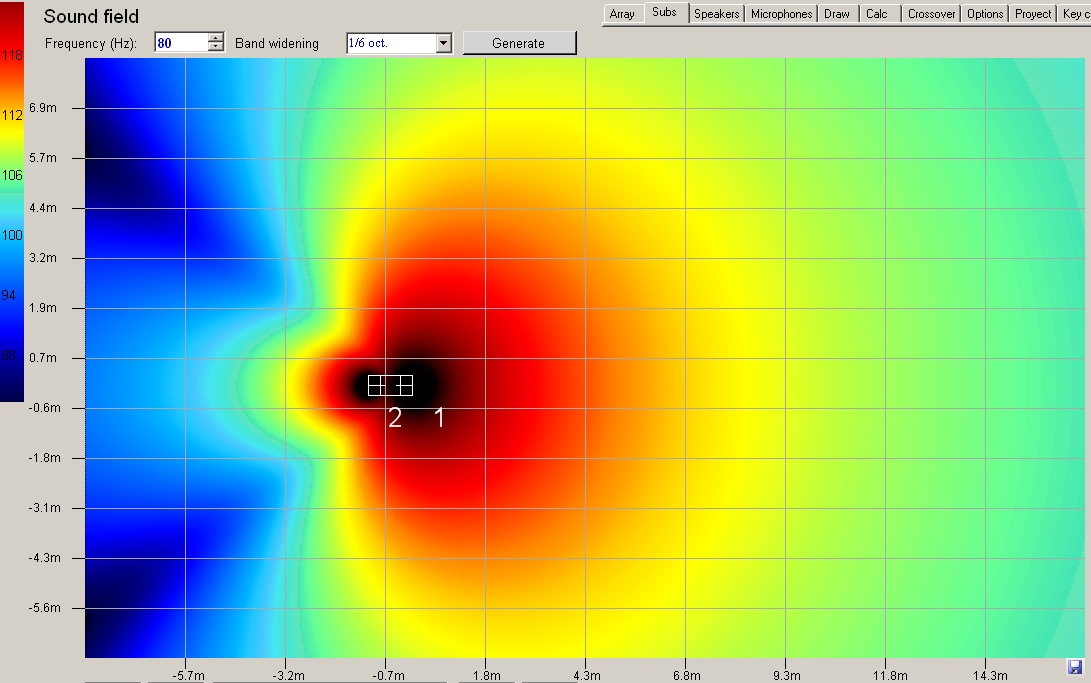The height and width of the screenshot is (683, 1091).
Task: Select the Subs tab
Action: pyautogui.click(x=664, y=13)
